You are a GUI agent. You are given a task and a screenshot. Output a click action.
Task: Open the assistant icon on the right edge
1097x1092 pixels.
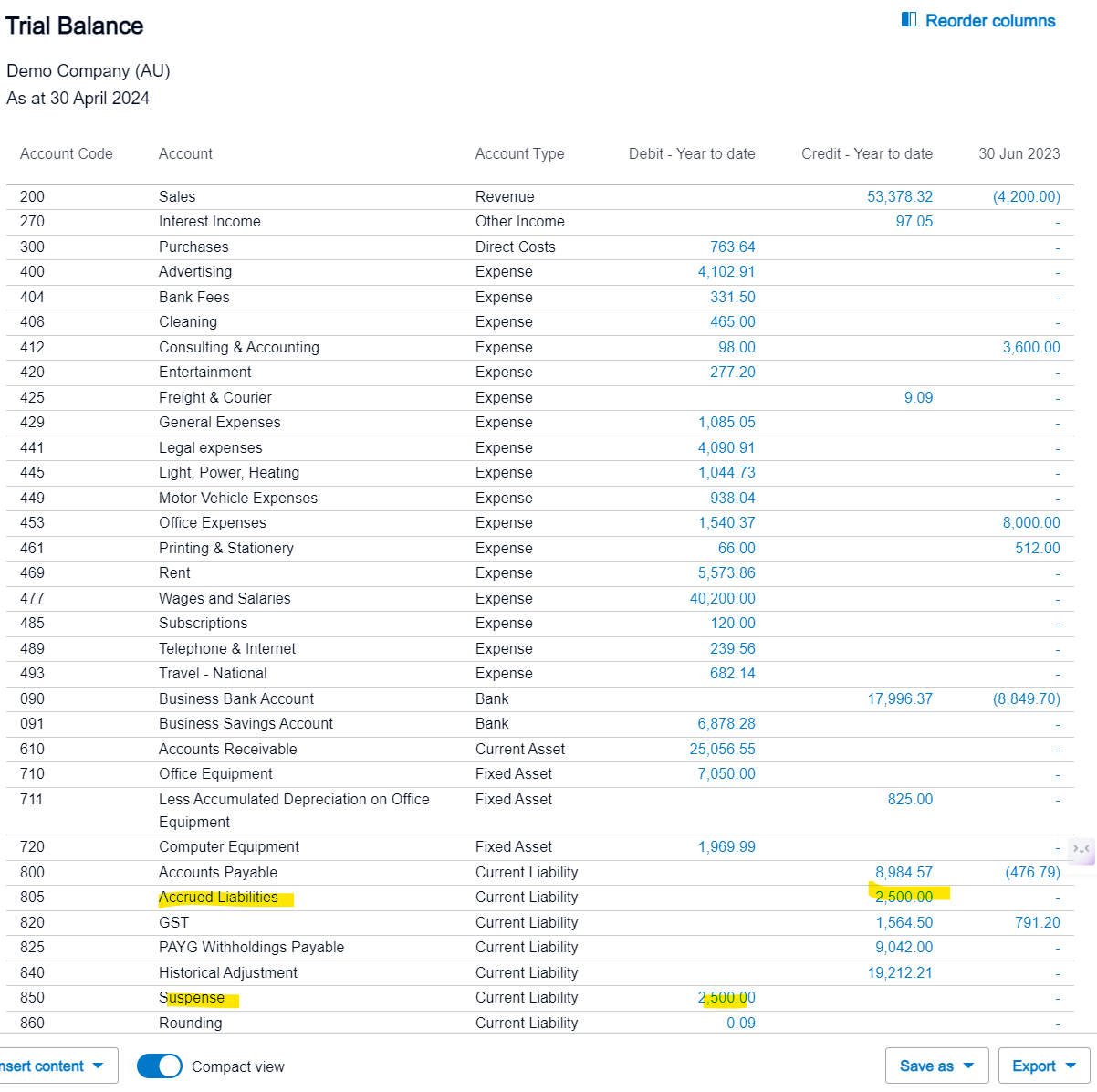point(1081,851)
